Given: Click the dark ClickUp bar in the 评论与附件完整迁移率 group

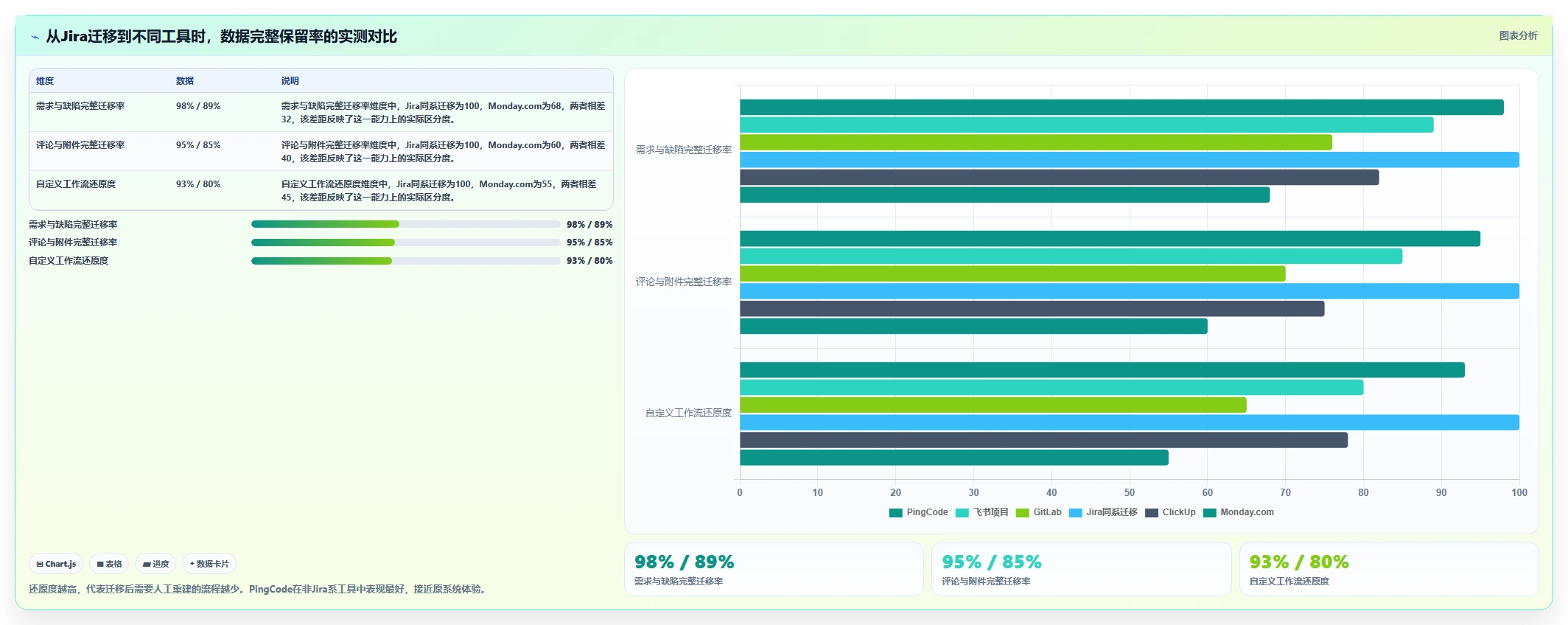Looking at the screenshot, I should tap(1032, 309).
